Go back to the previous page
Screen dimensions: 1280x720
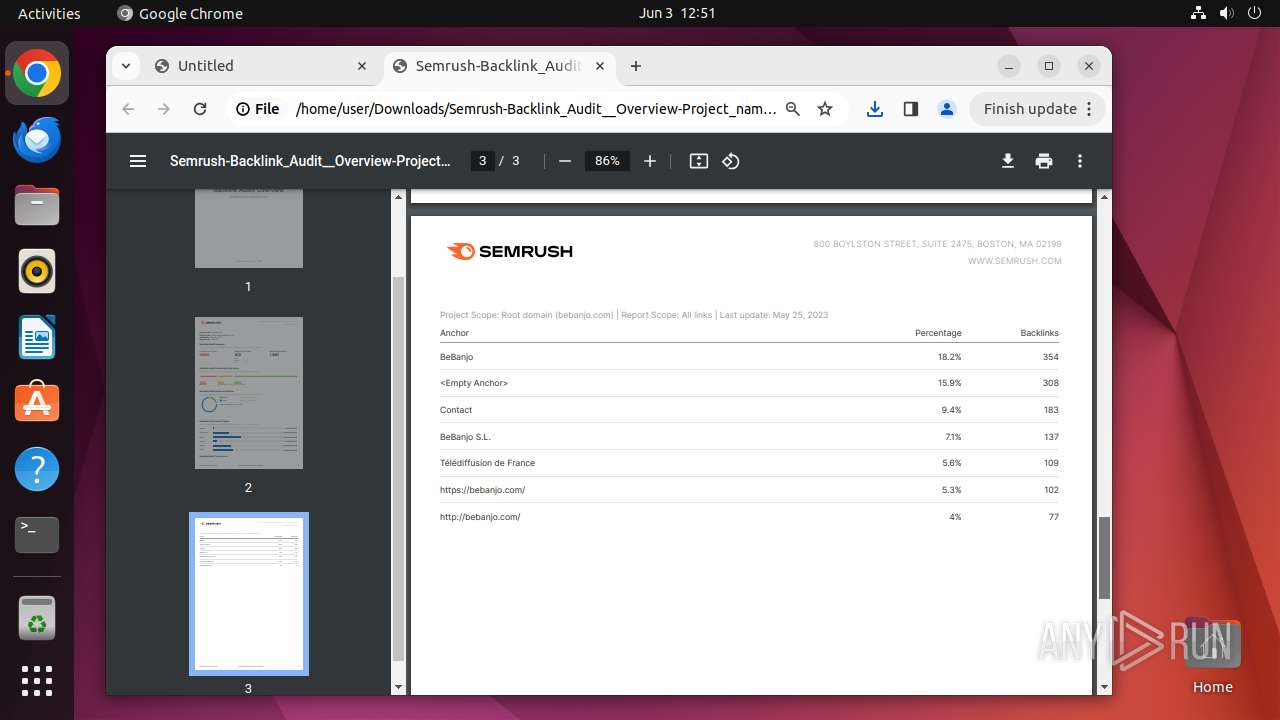128,109
